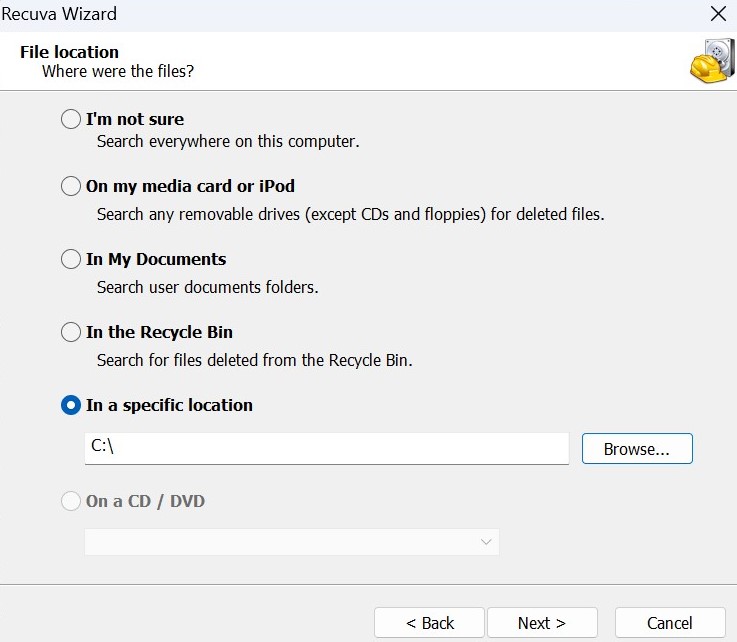Select the "In My Documents" radio button
Screen dimensions: 737x642
pos(71,259)
